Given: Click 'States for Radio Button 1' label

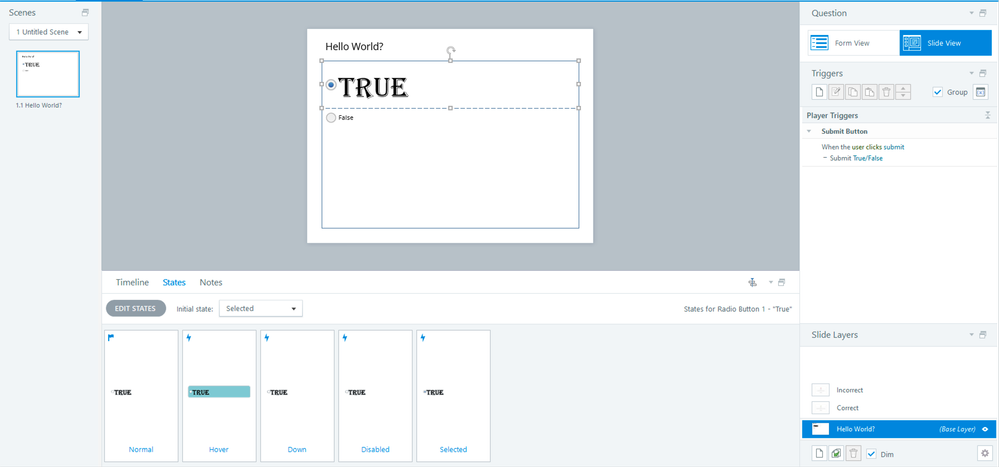Looking at the screenshot, I should (x=738, y=308).
